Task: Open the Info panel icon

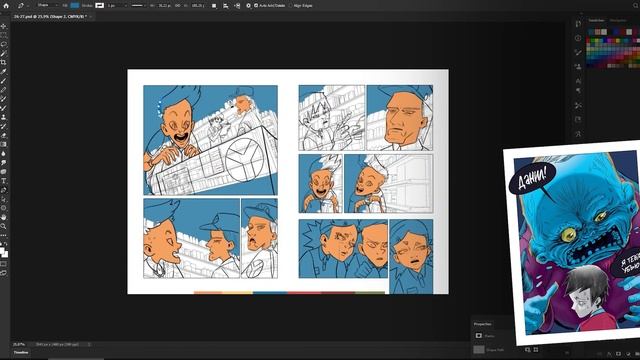Action: 578,38
